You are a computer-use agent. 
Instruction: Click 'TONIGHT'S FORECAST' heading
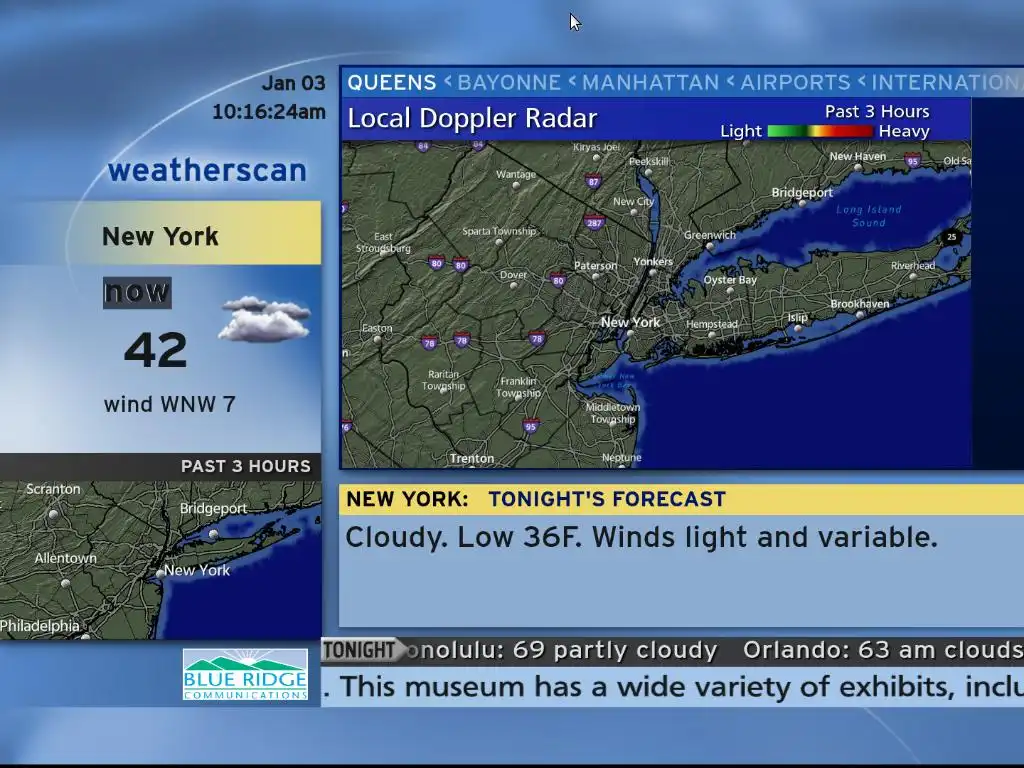(607, 499)
